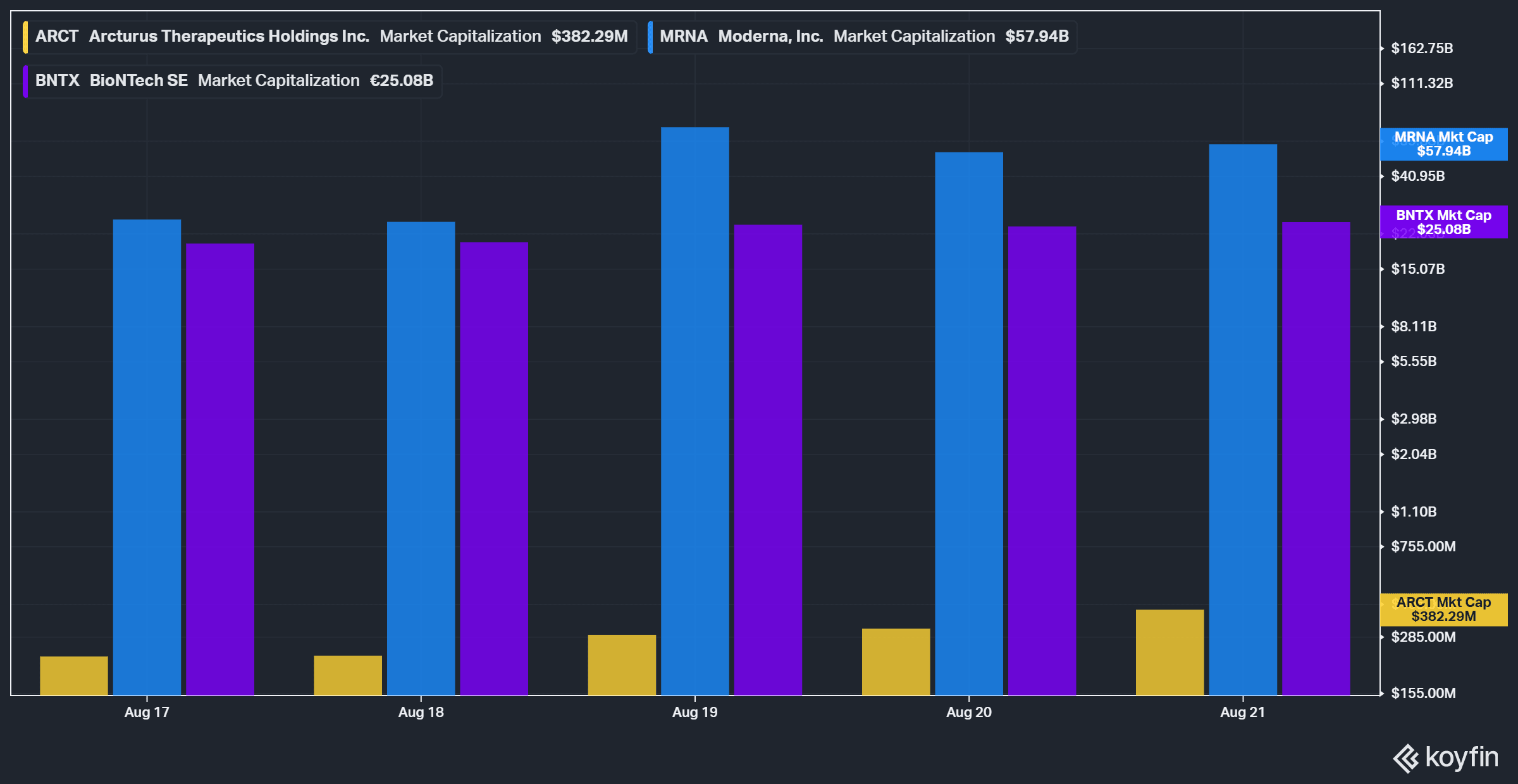Click the Aug 18 date axis label
This screenshot has width=1518, height=784.
(x=421, y=712)
